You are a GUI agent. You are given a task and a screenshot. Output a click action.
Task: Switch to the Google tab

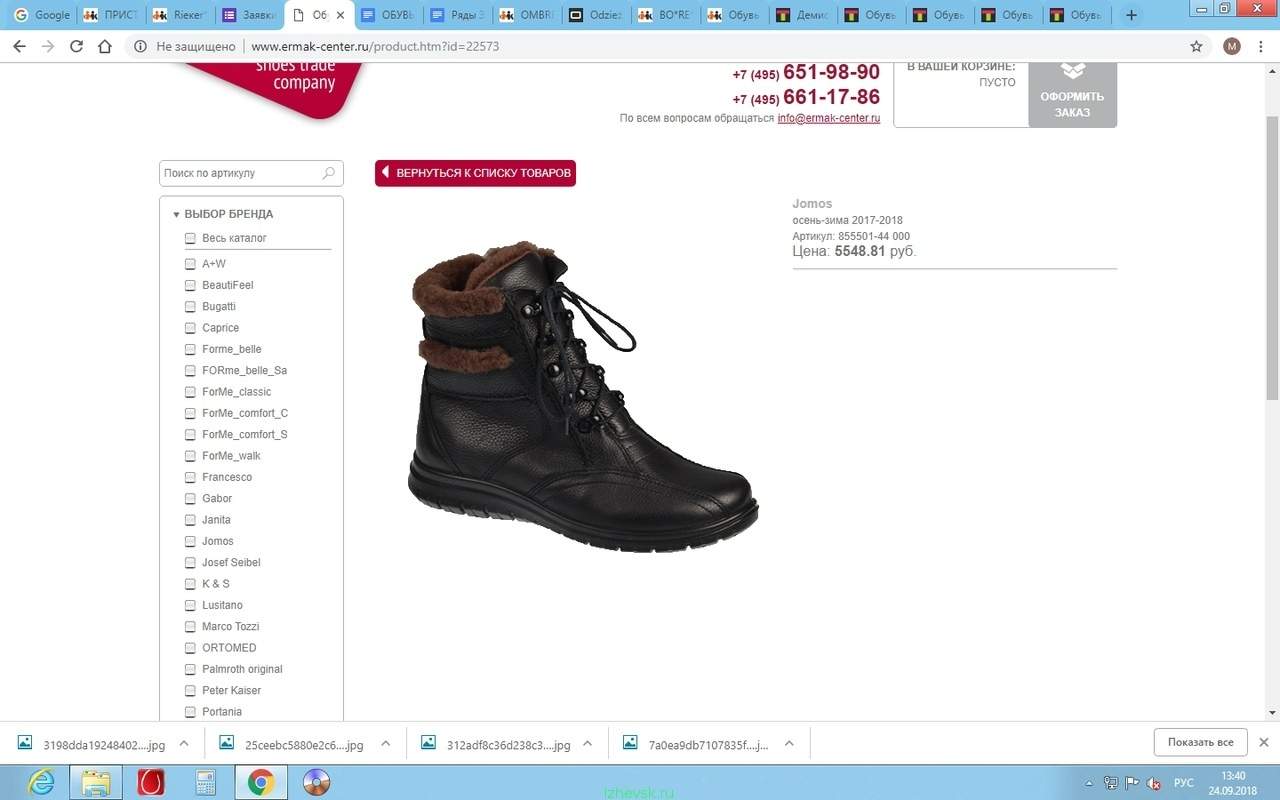pyautogui.click(x=41, y=15)
